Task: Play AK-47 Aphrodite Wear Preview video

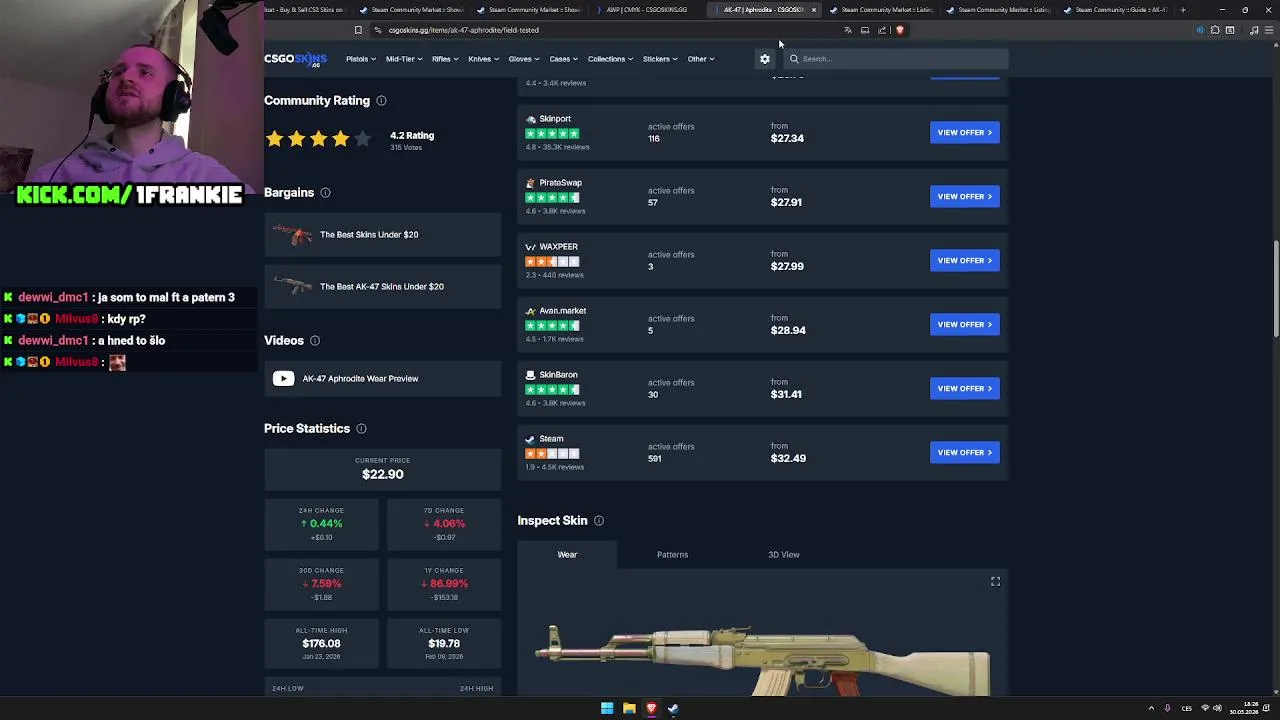Action: (x=382, y=379)
